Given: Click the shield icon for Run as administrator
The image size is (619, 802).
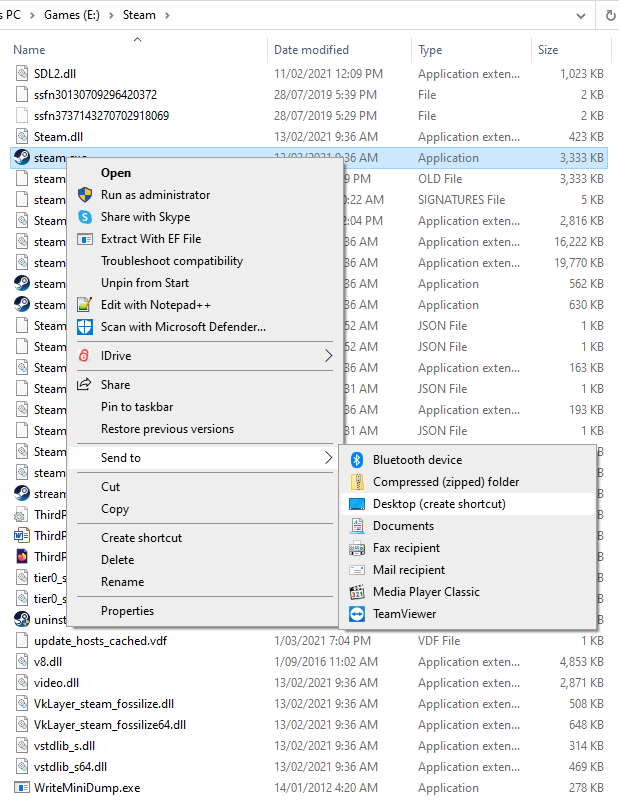Looking at the screenshot, I should [x=85, y=195].
